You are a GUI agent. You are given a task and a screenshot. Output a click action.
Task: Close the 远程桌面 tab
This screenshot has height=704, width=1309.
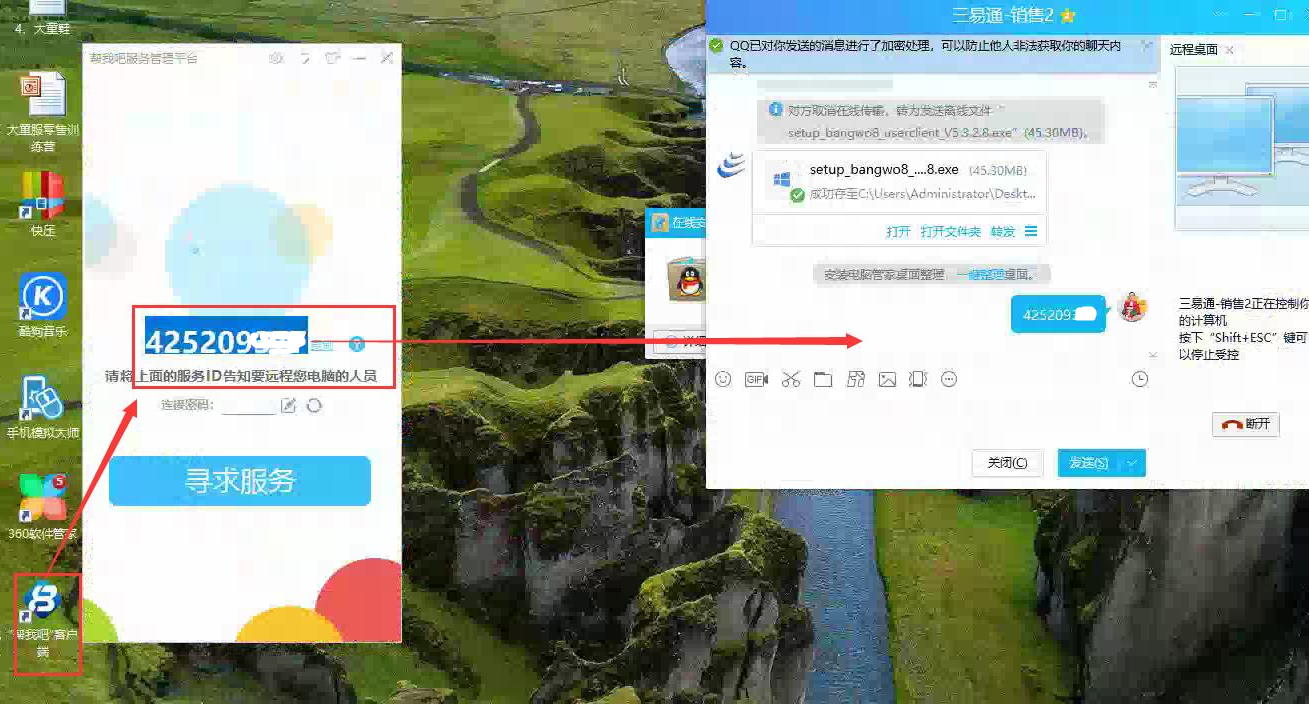pyautogui.click(x=1229, y=50)
